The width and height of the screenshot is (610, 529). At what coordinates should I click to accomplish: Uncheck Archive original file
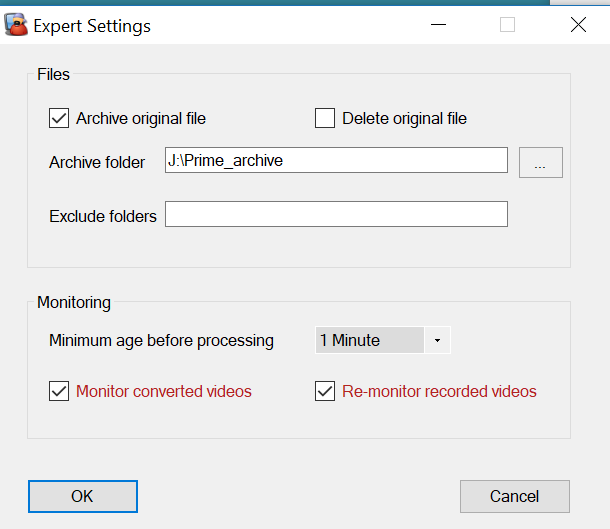[x=58, y=119]
